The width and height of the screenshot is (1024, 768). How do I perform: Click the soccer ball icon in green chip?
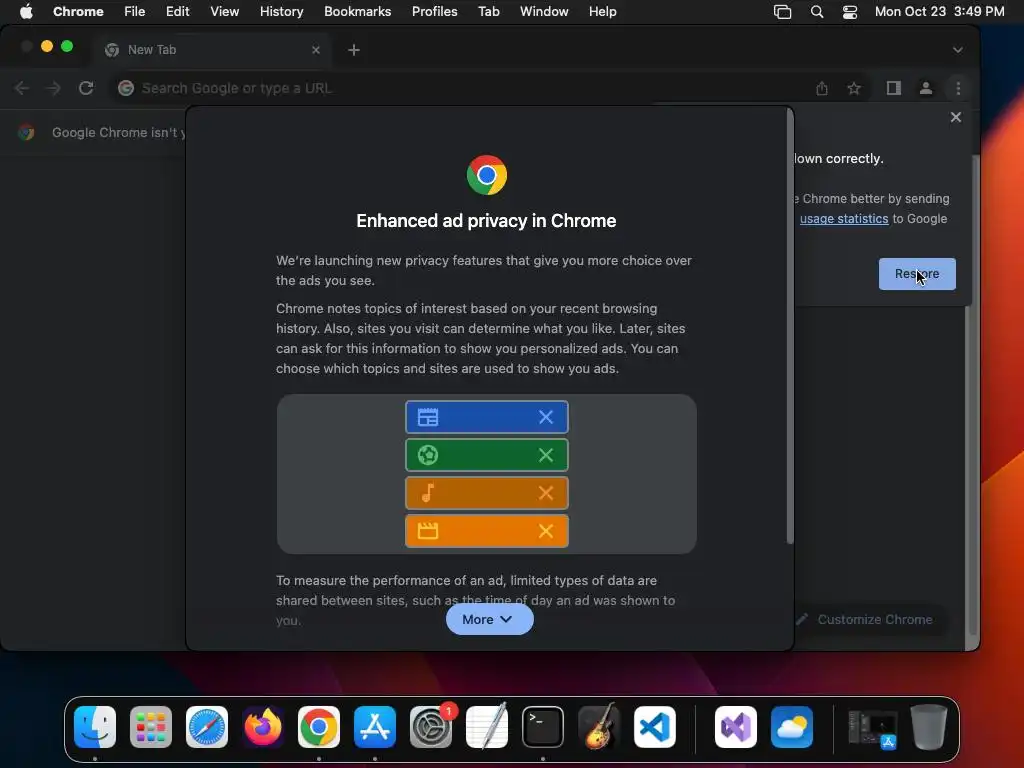point(428,455)
